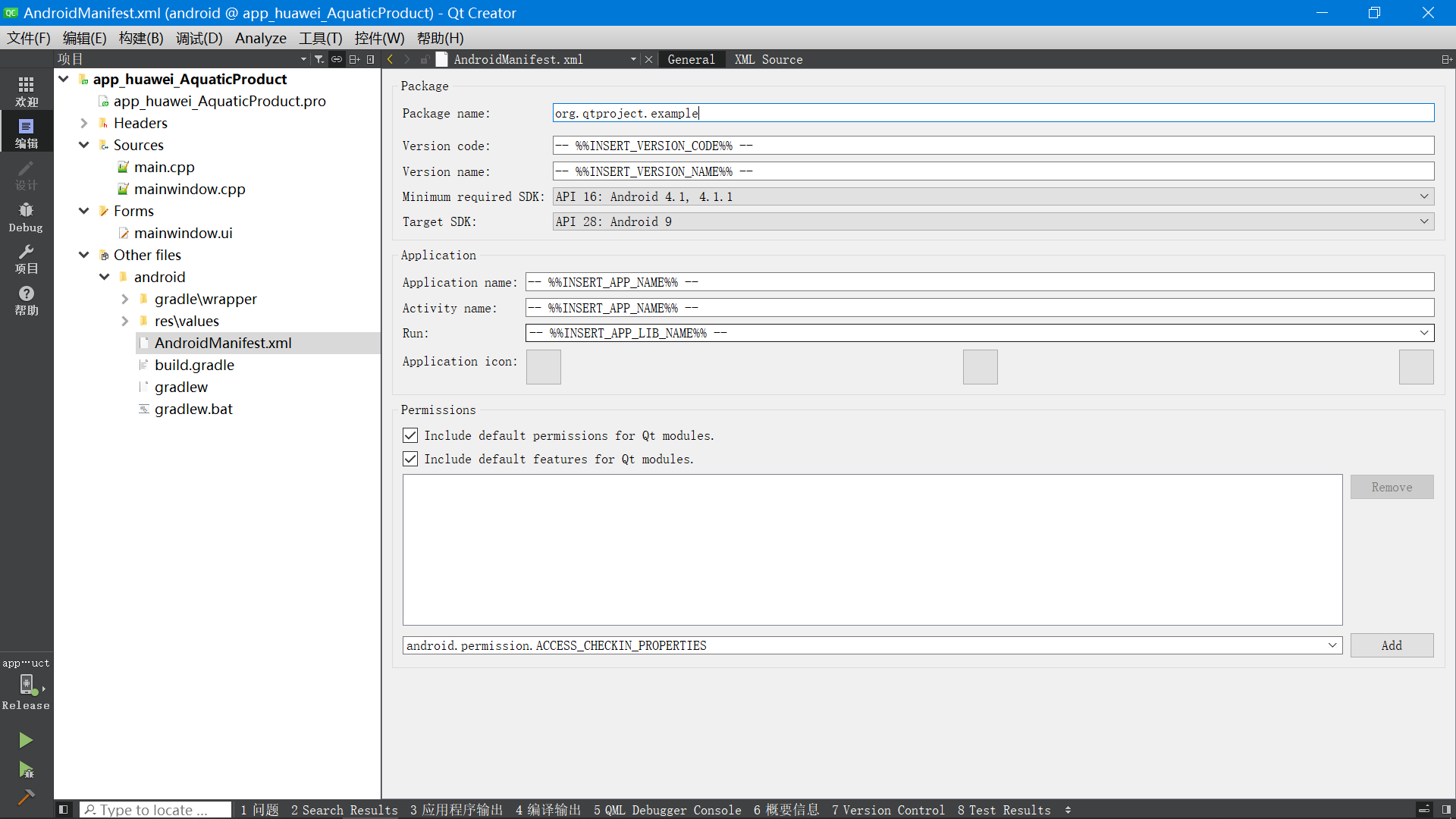Screen dimensions: 1456x819
Task: Click Remove permission button
Action: (x=1391, y=486)
